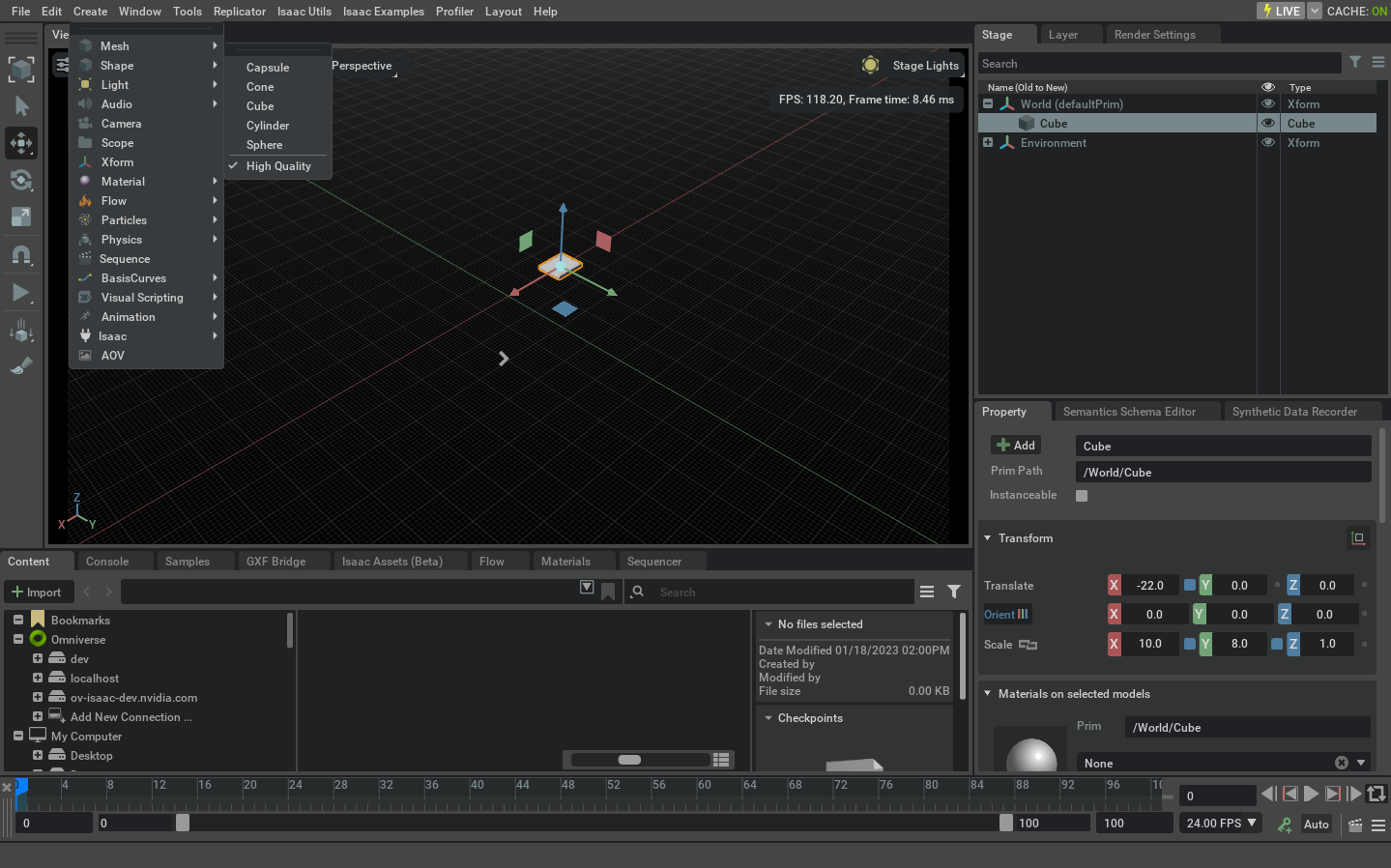Collapse the World (defaultPrim) tree node

[x=988, y=103]
